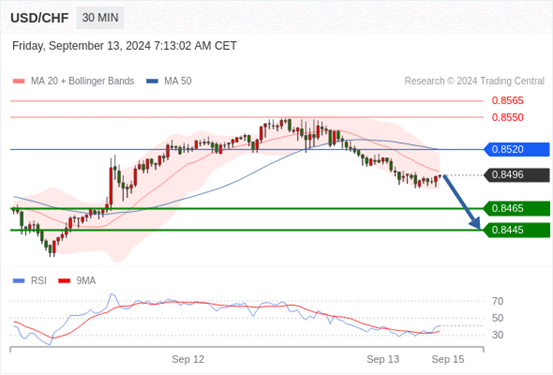553x375 pixels.
Task: Click the green 0.8465 support tag
Action: pos(517,208)
